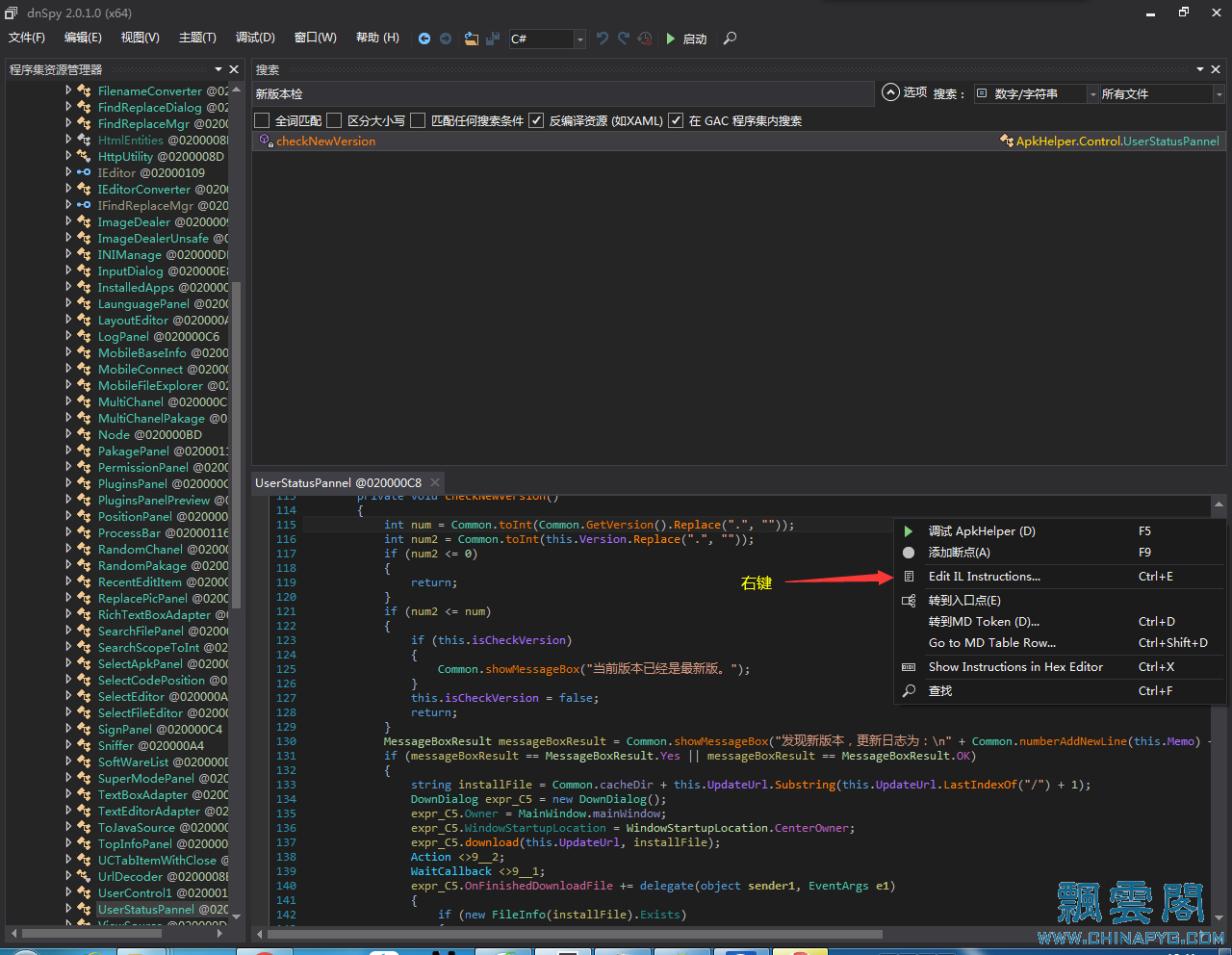Image resolution: width=1232 pixels, height=955 pixels.
Task: Click the green start debugging play icon
Action: (671, 39)
